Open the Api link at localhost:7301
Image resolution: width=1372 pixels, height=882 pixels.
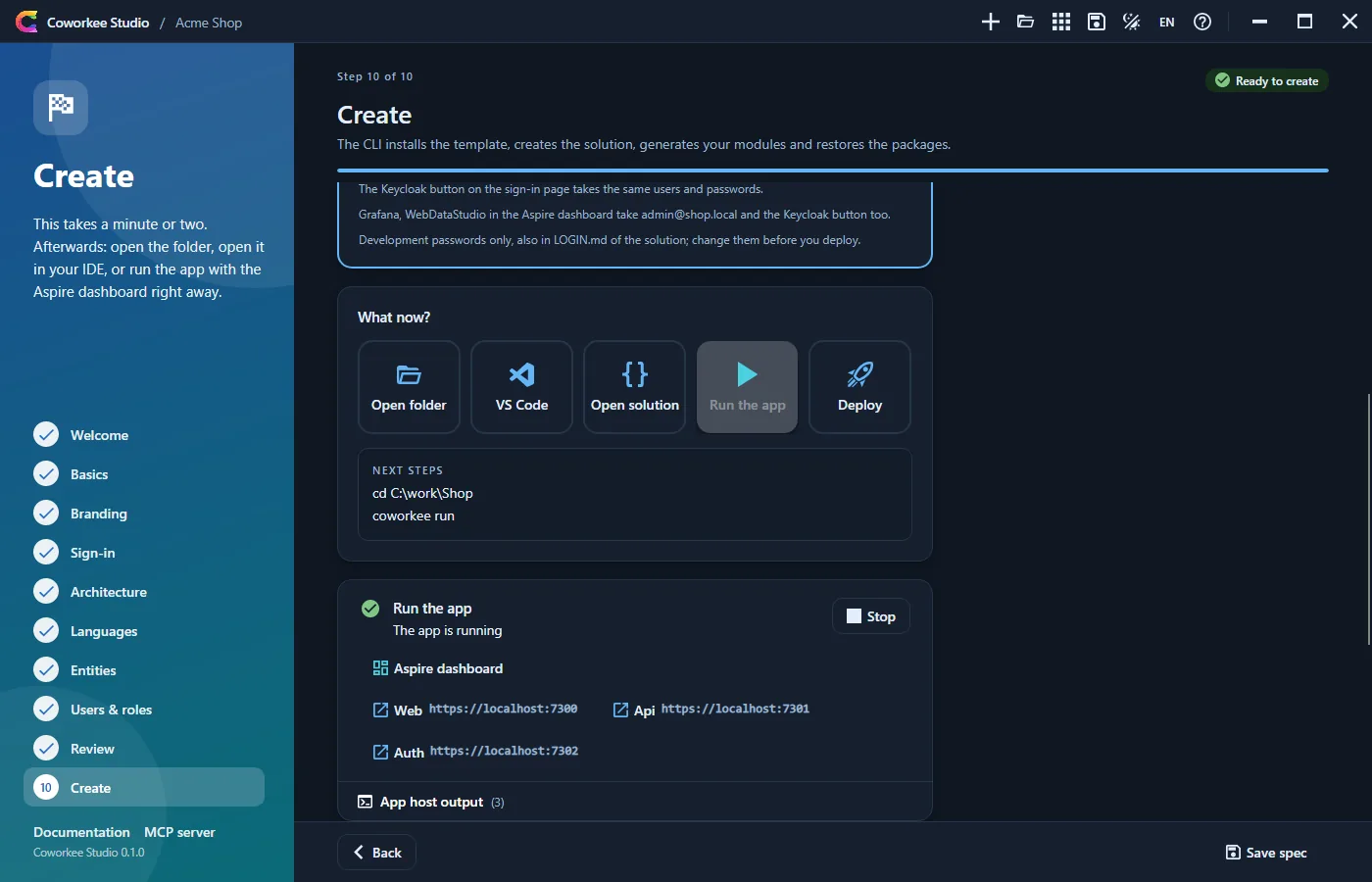pos(711,710)
